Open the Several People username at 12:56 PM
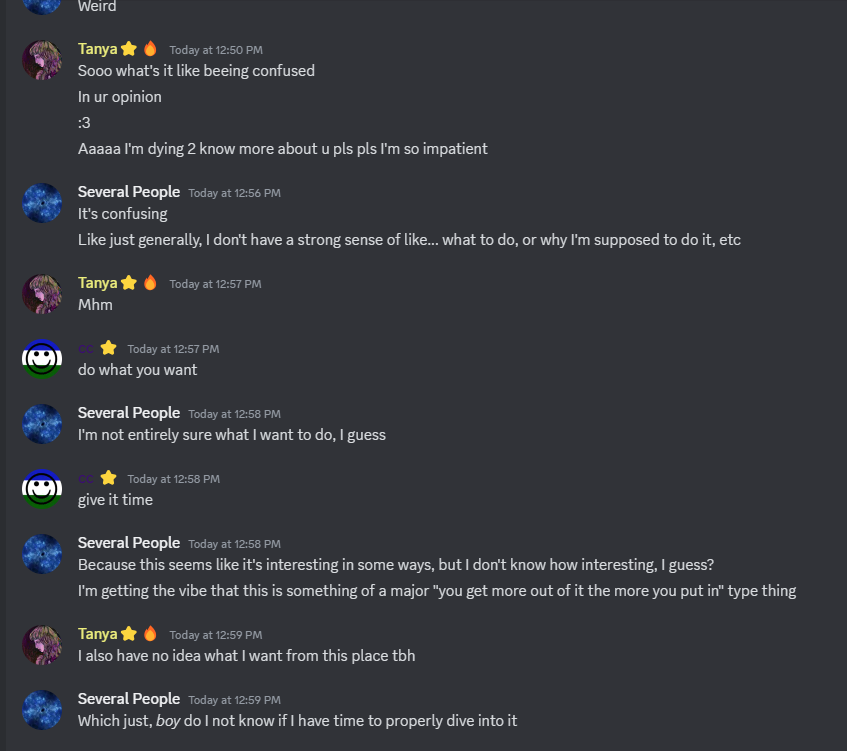 tap(129, 192)
